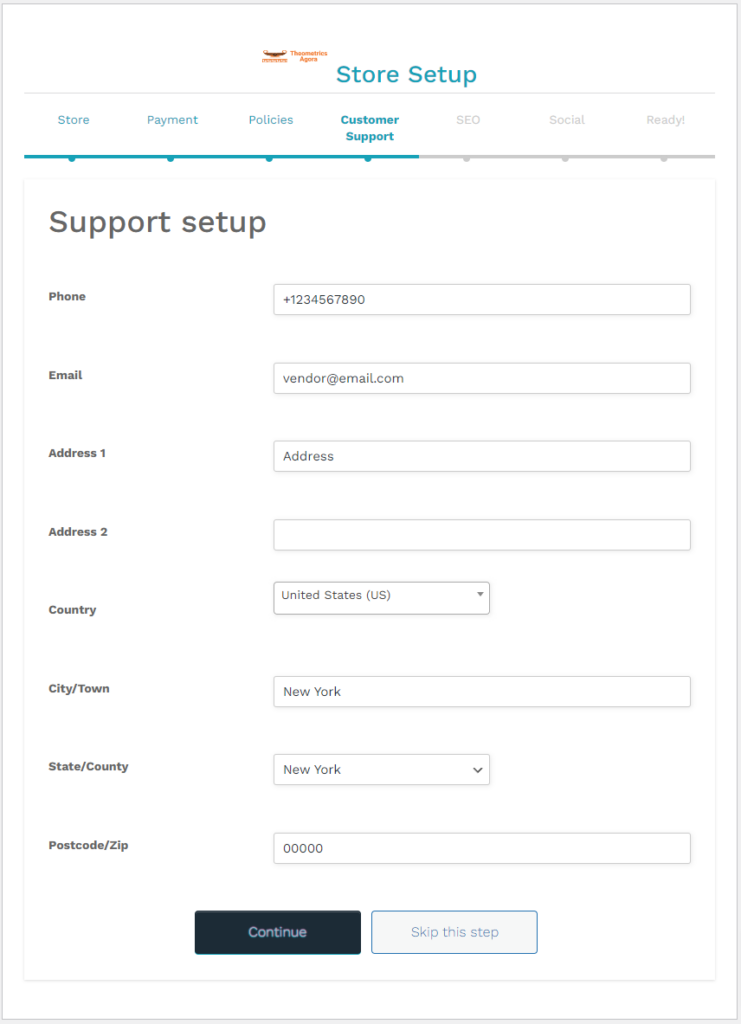The image size is (741, 1024).
Task: Click into the Email field
Action: click(x=482, y=378)
